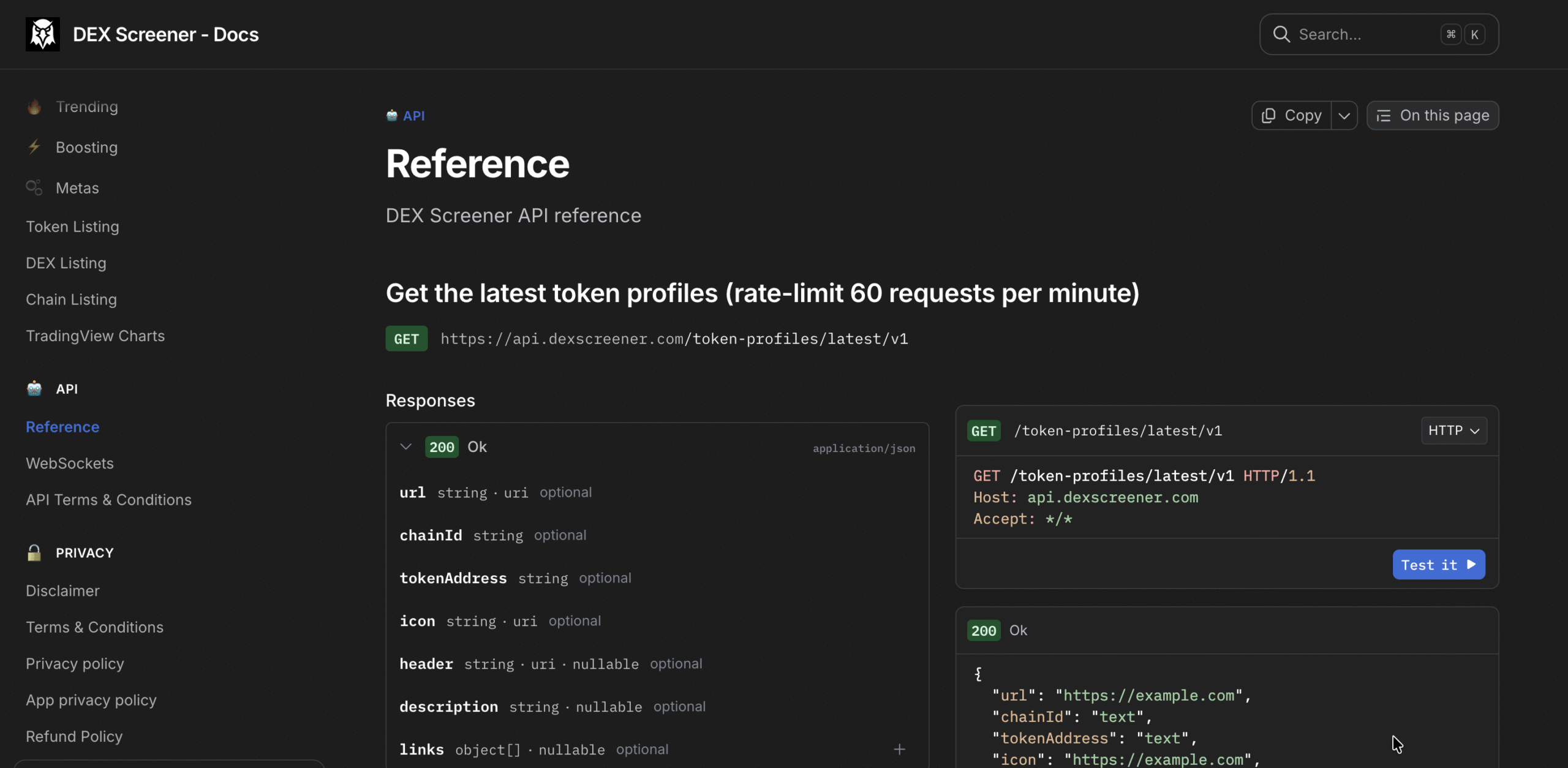The width and height of the screenshot is (1568, 768).
Task: Click the GET badge in the request panel
Action: tap(984, 431)
